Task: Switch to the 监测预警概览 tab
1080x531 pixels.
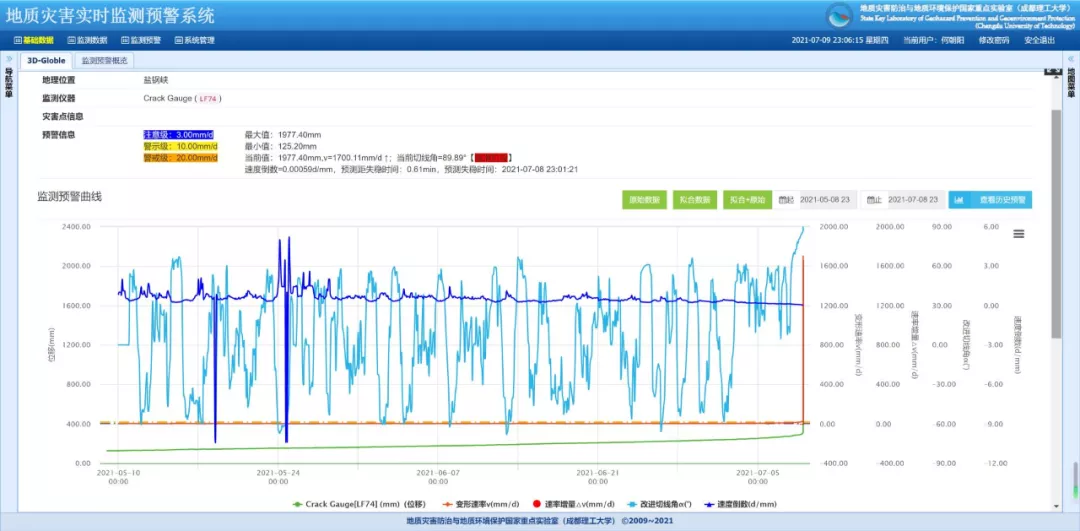Action: point(104,60)
